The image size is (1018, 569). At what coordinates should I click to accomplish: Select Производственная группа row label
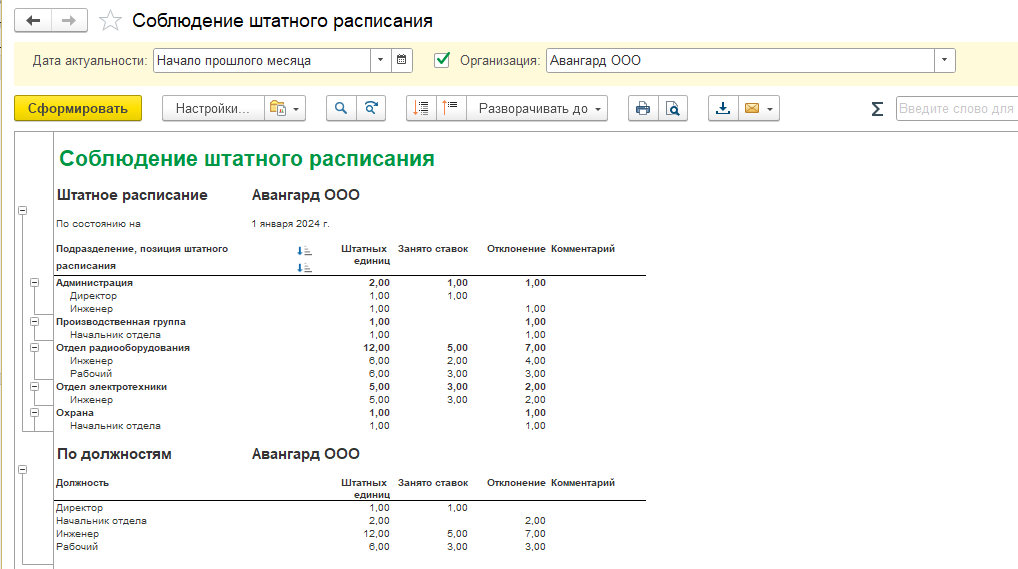[121, 322]
